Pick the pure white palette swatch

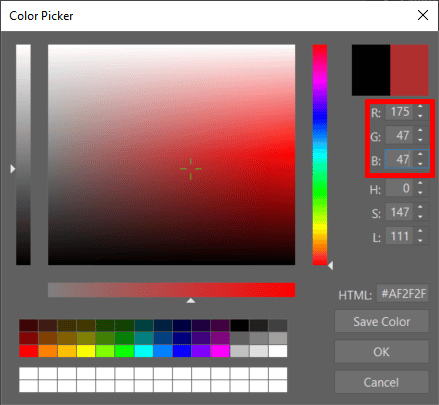click(278, 351)
